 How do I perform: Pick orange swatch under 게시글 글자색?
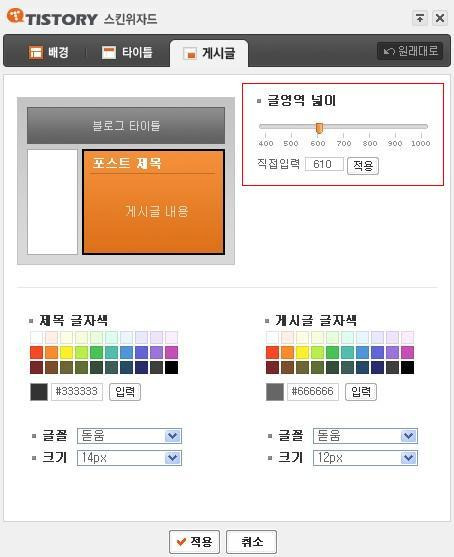[287, 352]
